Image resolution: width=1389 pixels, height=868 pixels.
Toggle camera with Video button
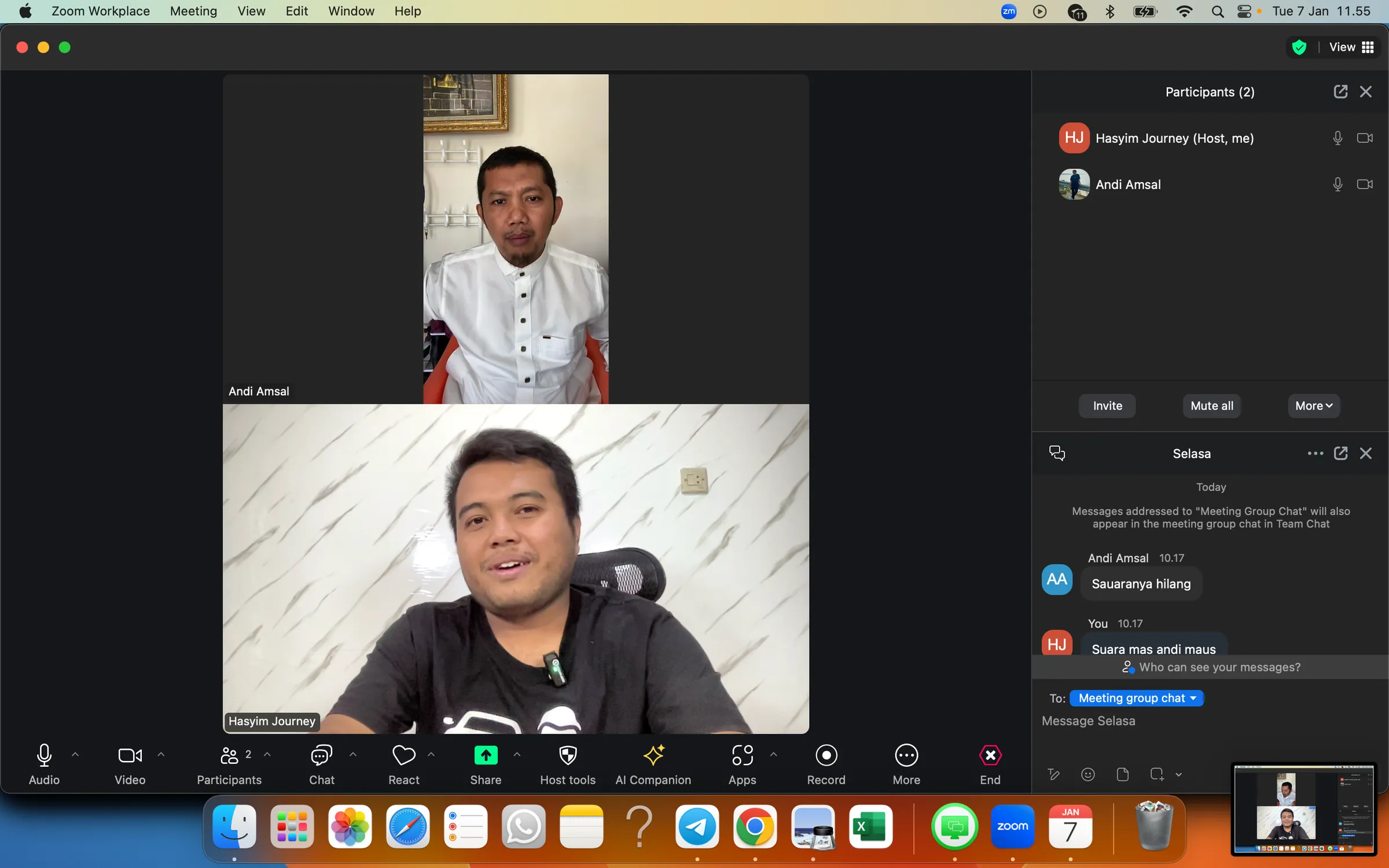[x=130, y=756]
